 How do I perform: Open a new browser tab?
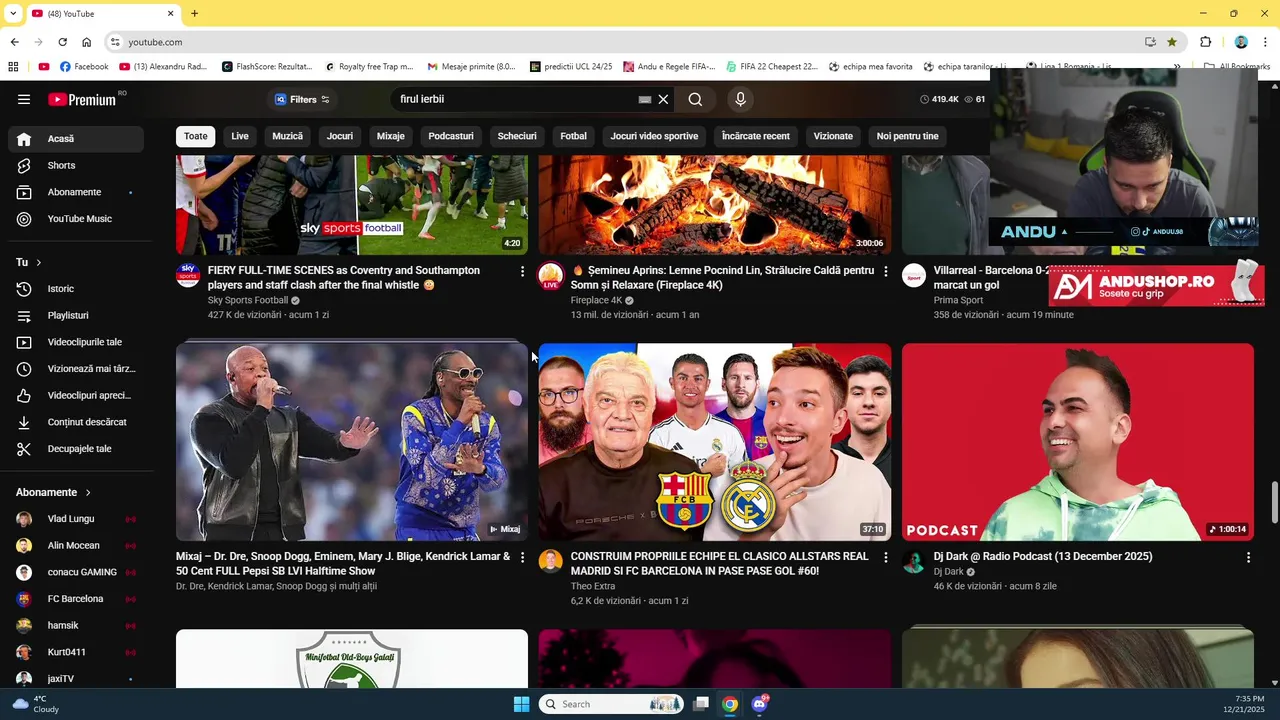194,13
